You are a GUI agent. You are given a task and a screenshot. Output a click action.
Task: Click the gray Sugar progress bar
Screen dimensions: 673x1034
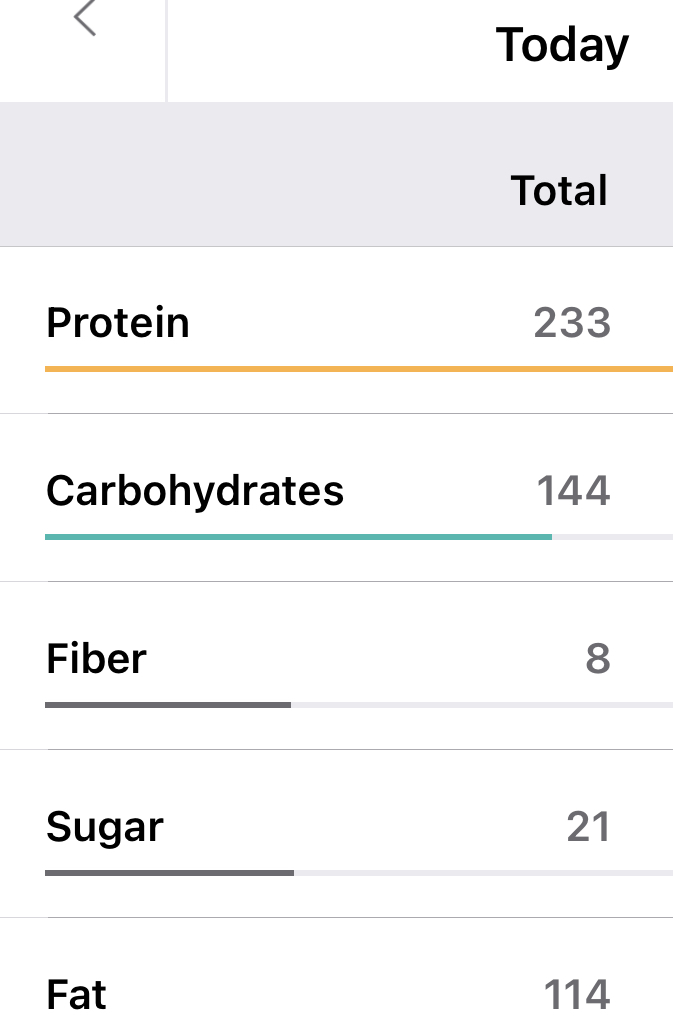pos(169,873)
